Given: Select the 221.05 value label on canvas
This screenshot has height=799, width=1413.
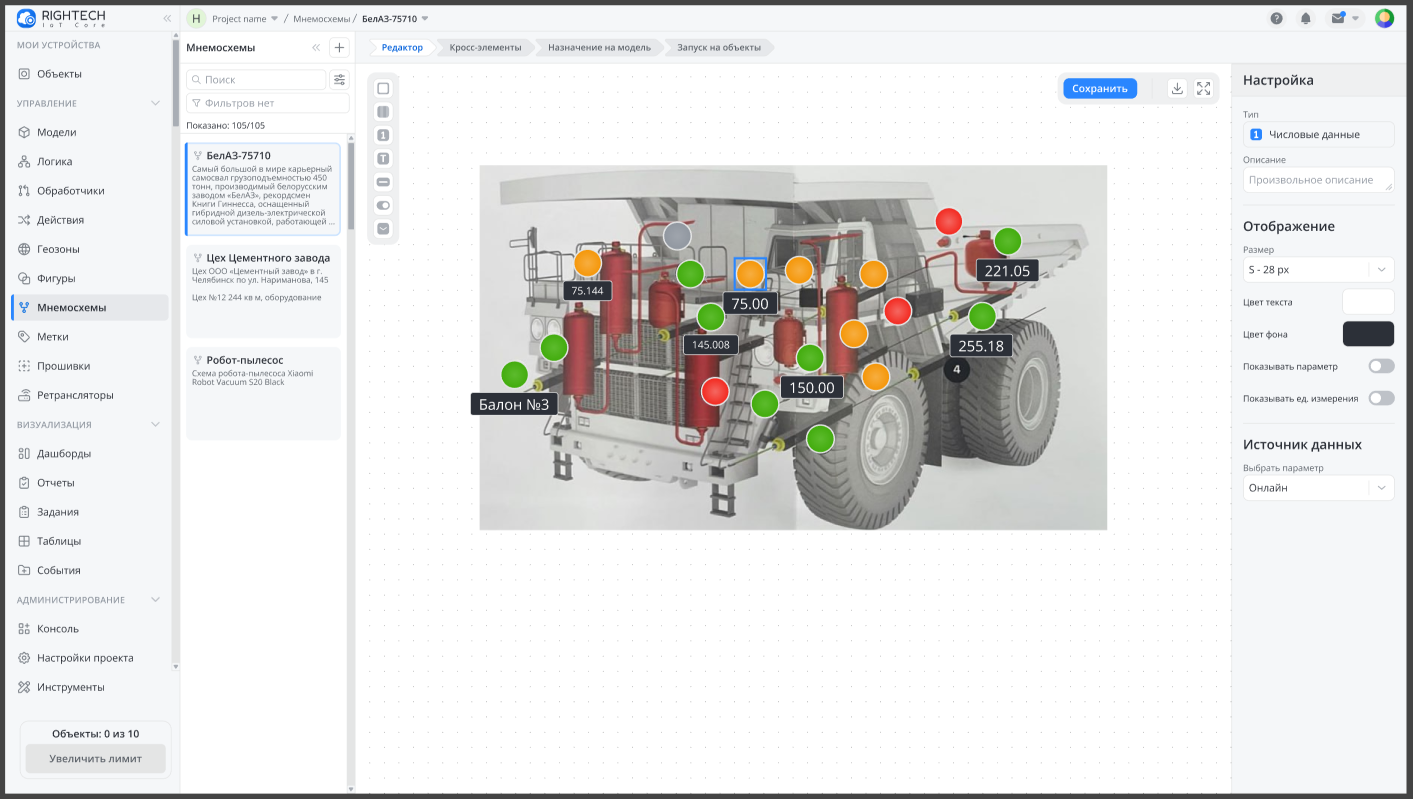Looking at the screenshot, I should [x=1007, y=270].
